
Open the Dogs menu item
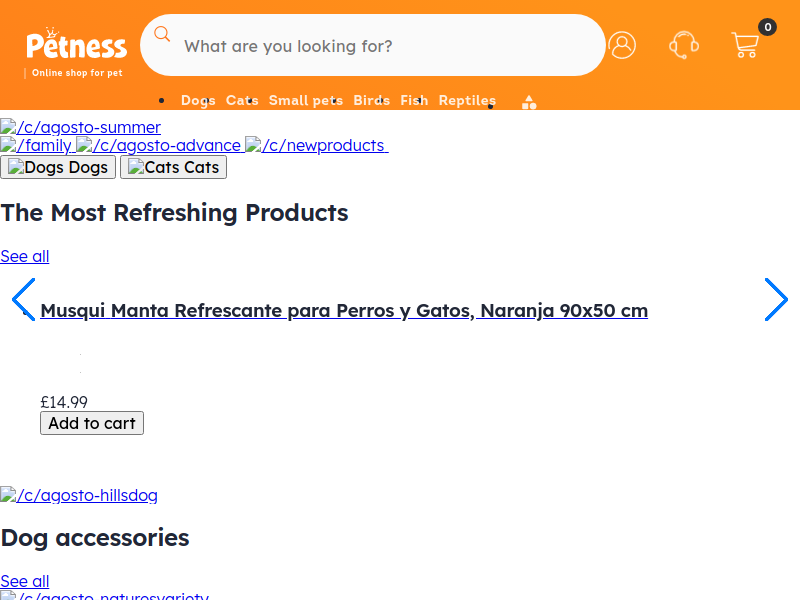(198, 101)
